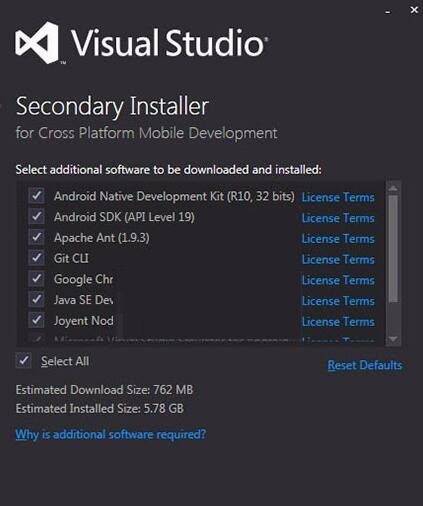Click the software list scroll down arrow
Image resolution: width=423 pixels, height=506 pixels.
coord(393,339)
